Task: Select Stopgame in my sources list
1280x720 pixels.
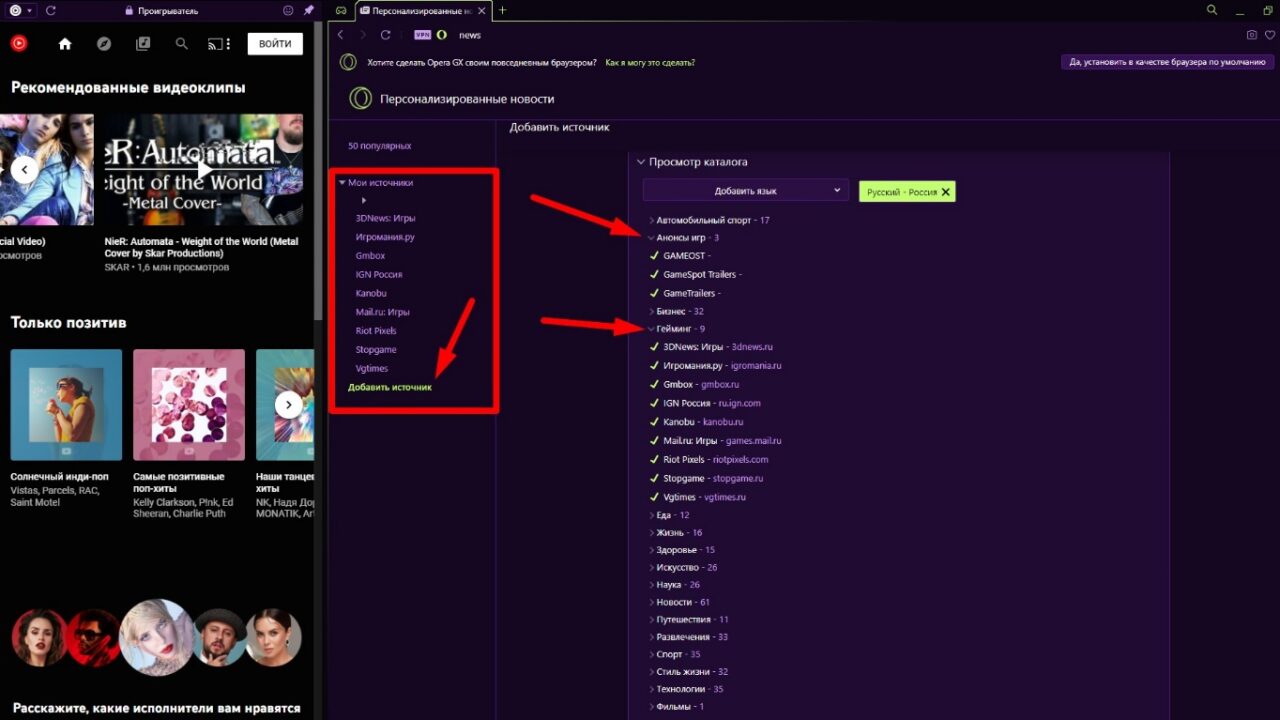Action: click(x=376, y=350)
